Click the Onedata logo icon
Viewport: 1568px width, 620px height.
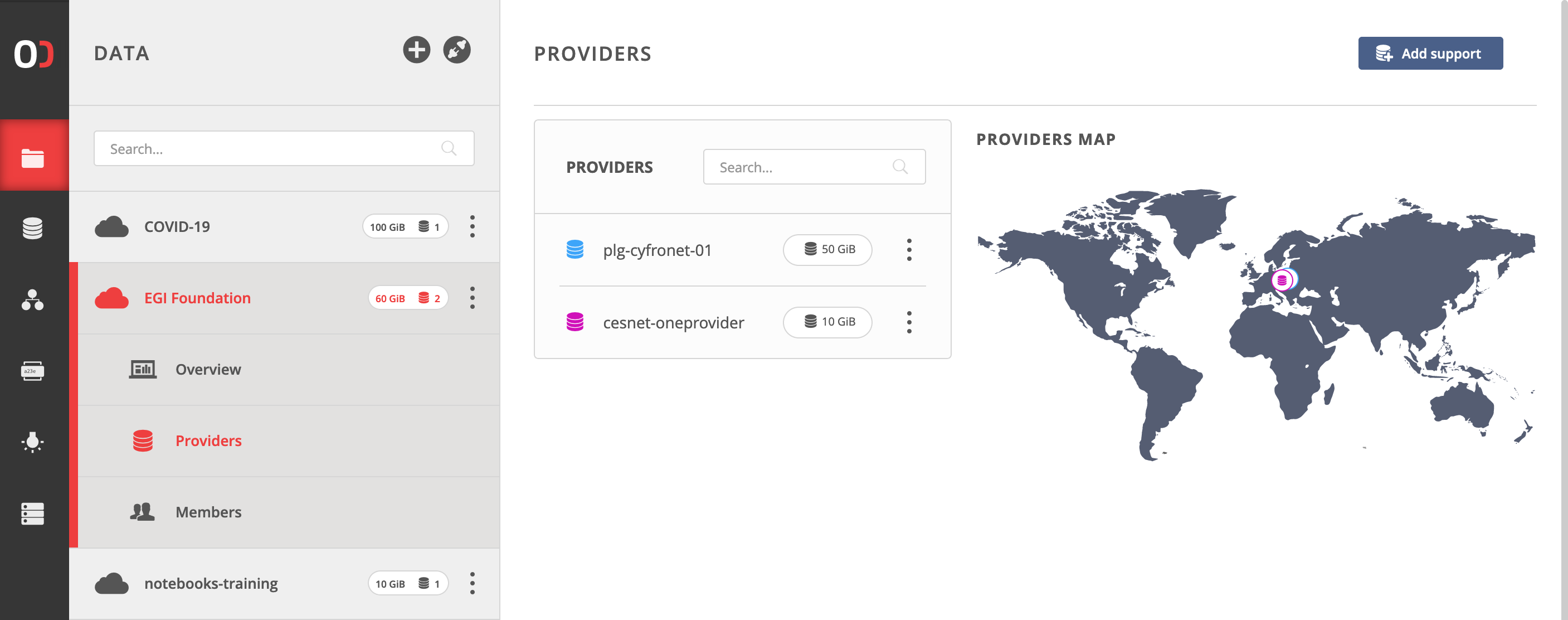coord(34,54)
